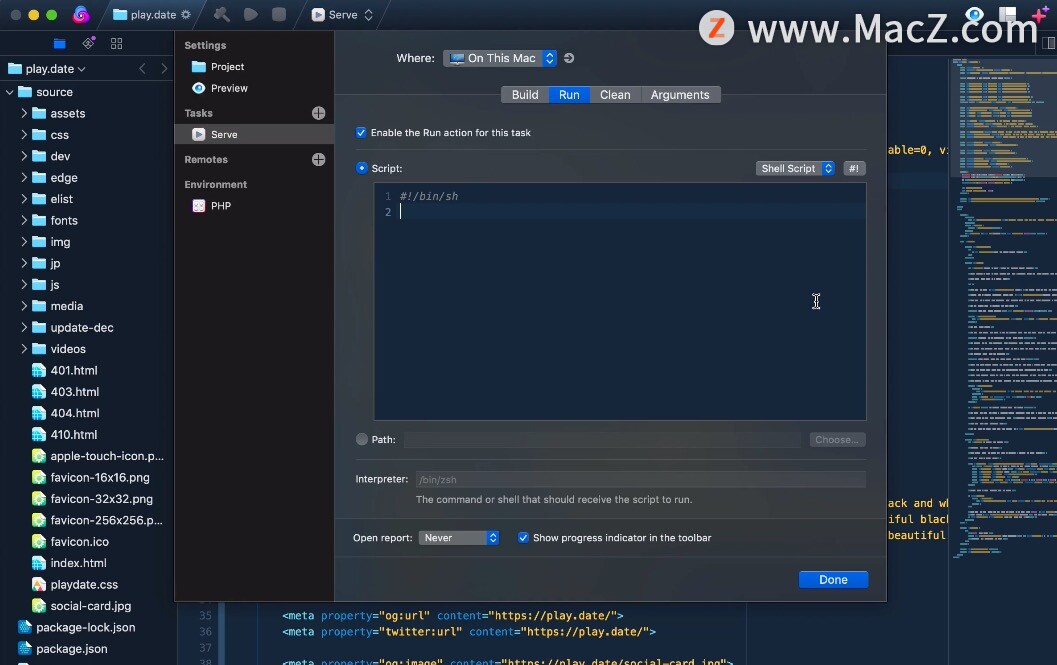The width and height of the screenshot is (1057, 665).
Task: Collapse the source folder
Action: (x=9, y=92)
